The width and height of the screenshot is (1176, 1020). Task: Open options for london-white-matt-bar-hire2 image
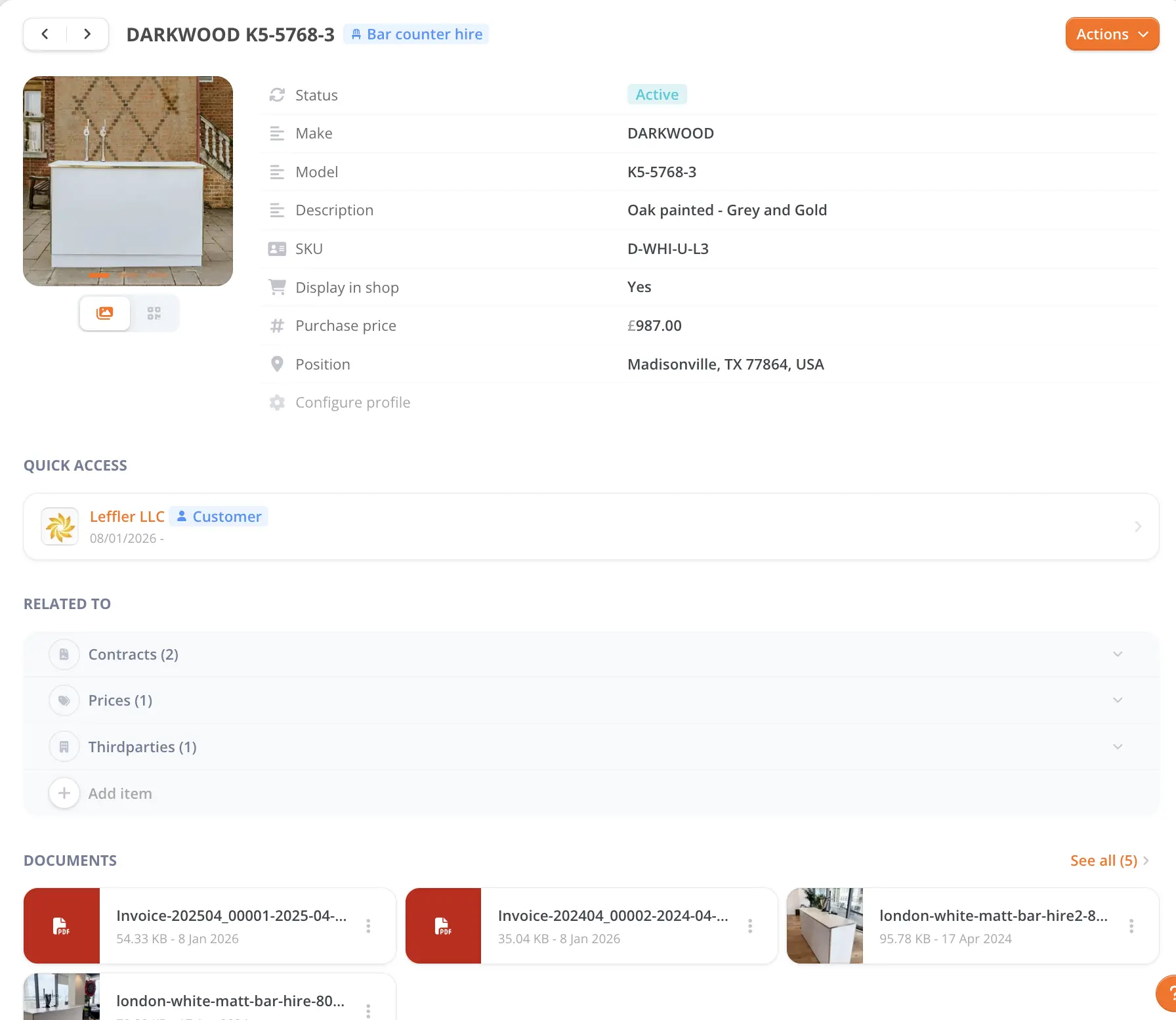1131,925
